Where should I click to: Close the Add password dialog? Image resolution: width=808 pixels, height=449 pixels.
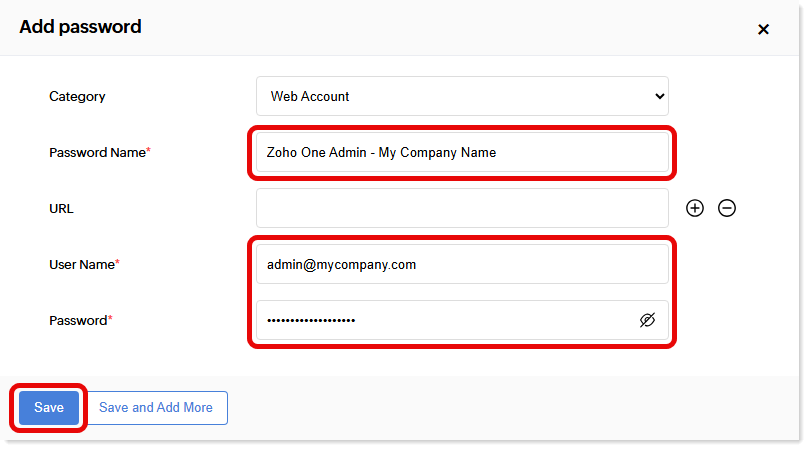[x=763, y=29]
